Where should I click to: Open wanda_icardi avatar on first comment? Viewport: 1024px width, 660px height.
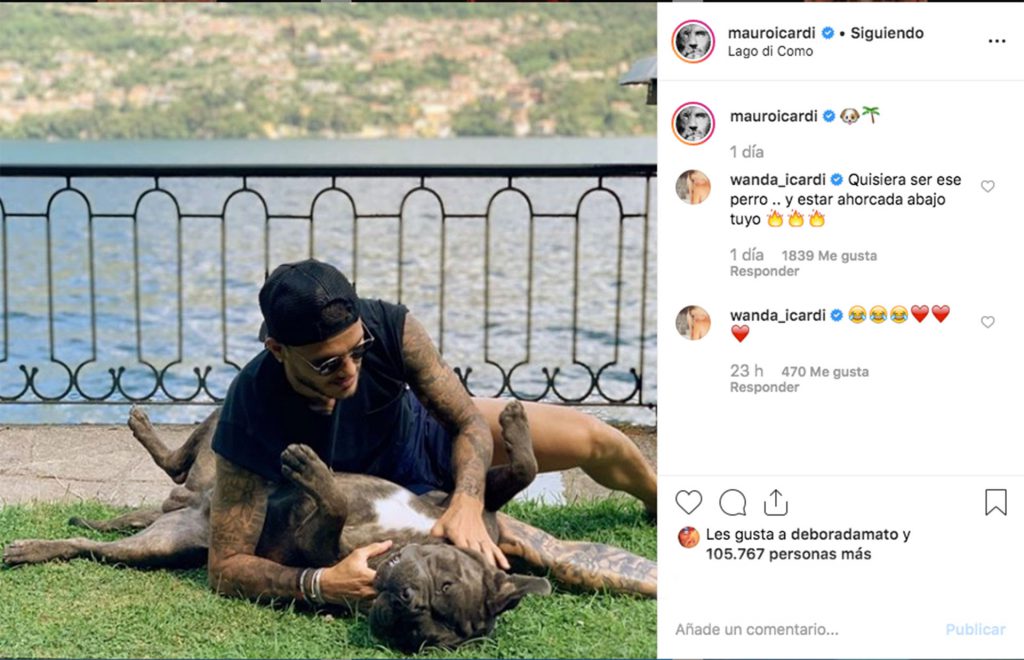click(x=693, y=187)
